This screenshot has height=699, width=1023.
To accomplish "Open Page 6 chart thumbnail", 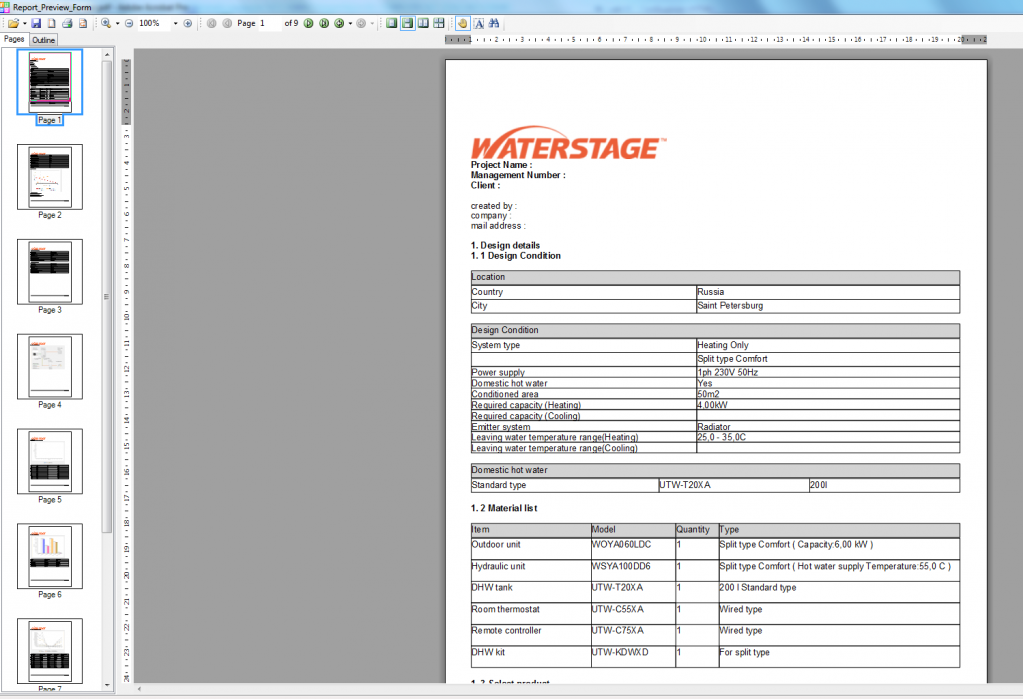I will coord(50,556).
